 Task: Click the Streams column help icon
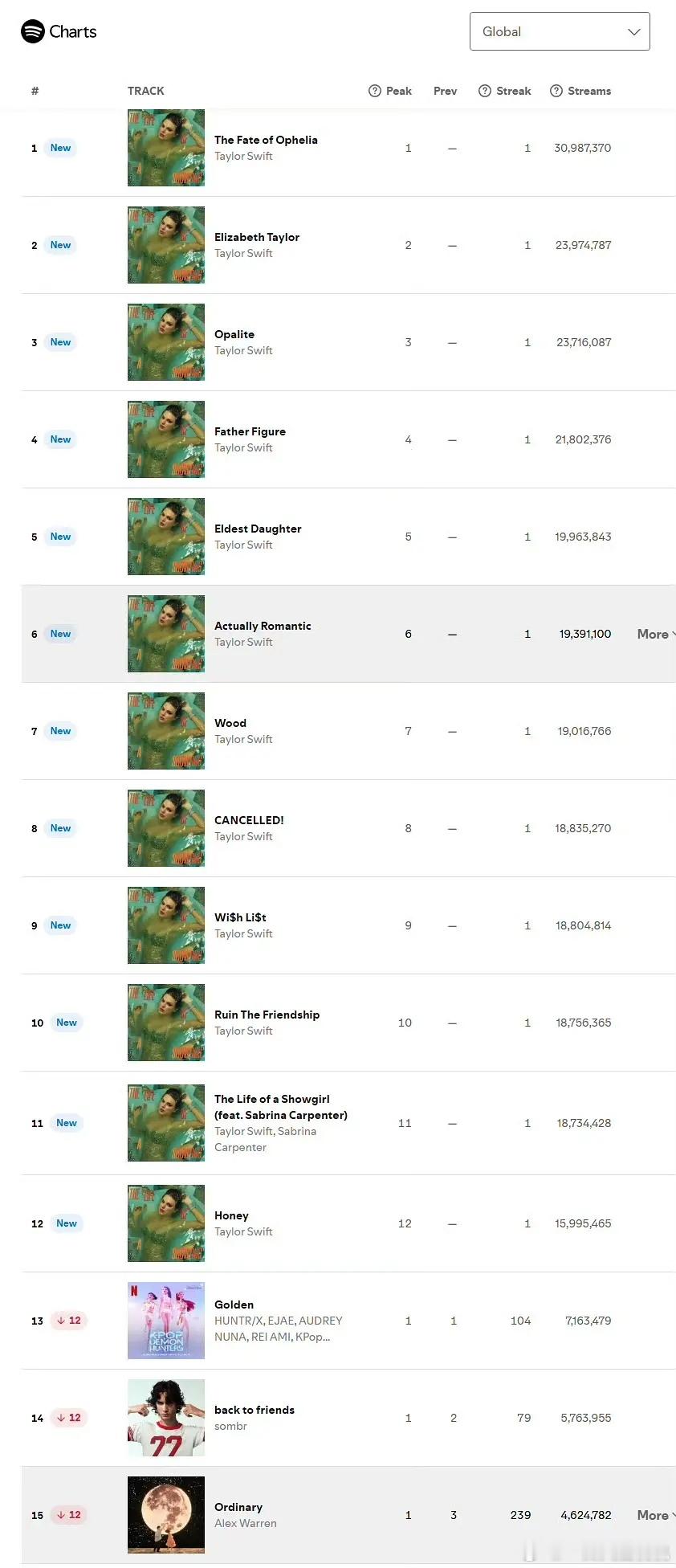tap(556, 91)
